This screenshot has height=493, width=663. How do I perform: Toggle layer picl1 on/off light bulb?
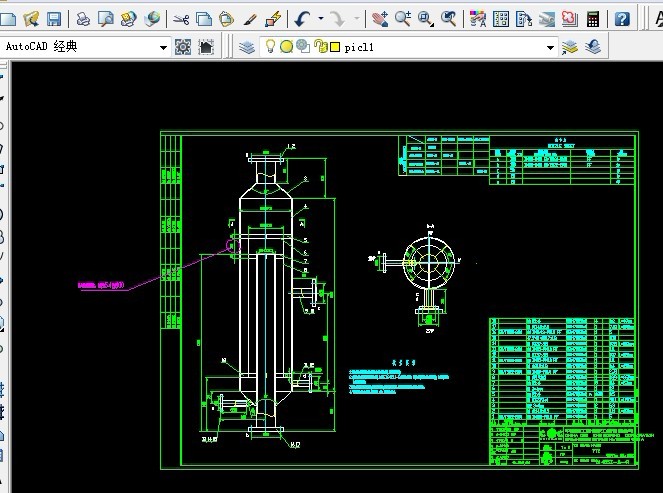pyautogui.click(x=270, y=46)
